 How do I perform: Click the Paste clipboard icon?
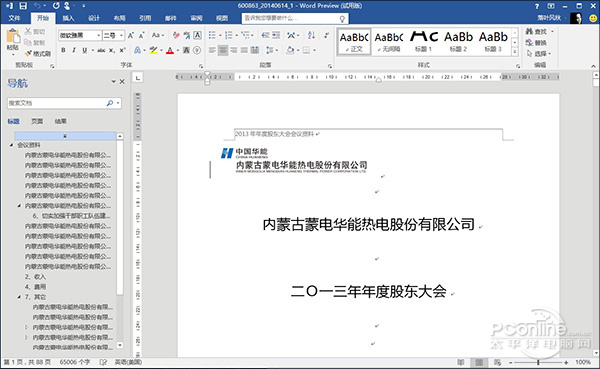pos(13,36)
